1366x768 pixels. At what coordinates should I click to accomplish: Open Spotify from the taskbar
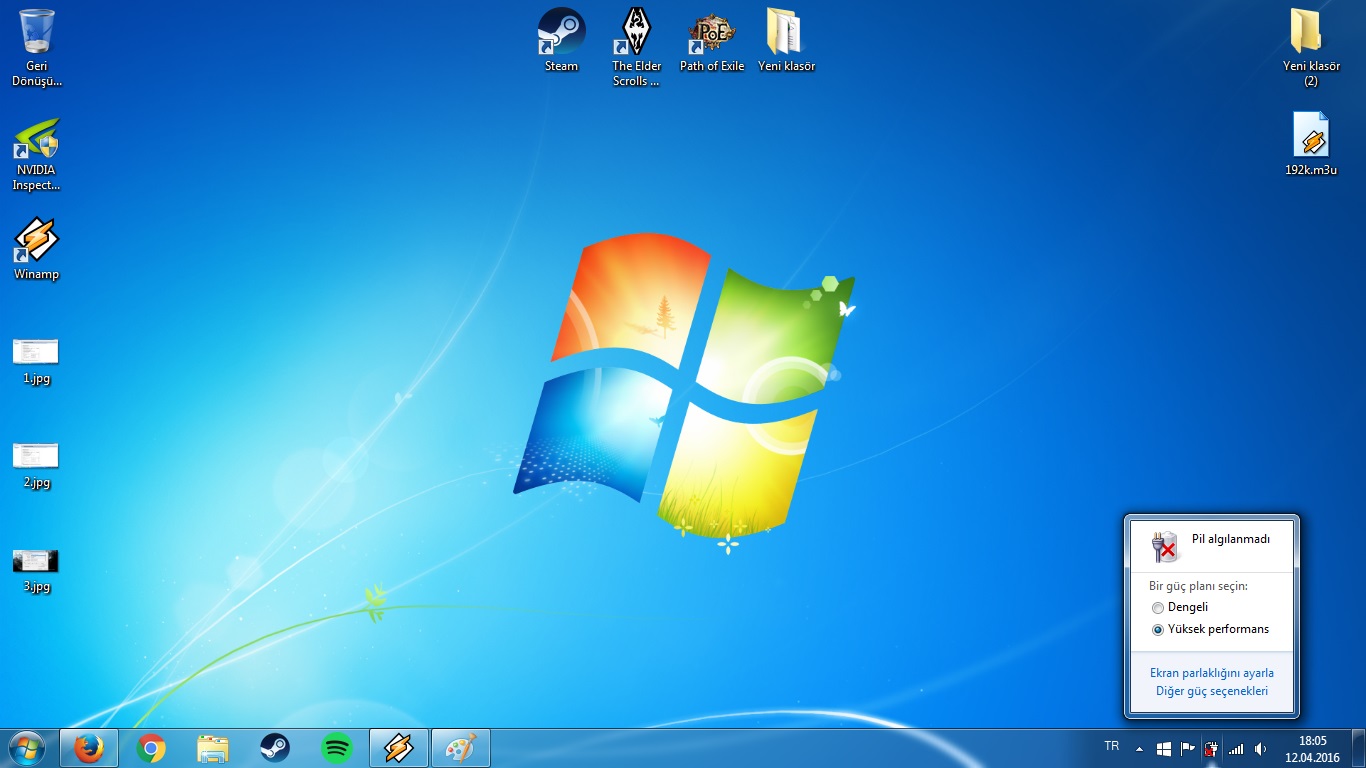(x=337, y=748)
